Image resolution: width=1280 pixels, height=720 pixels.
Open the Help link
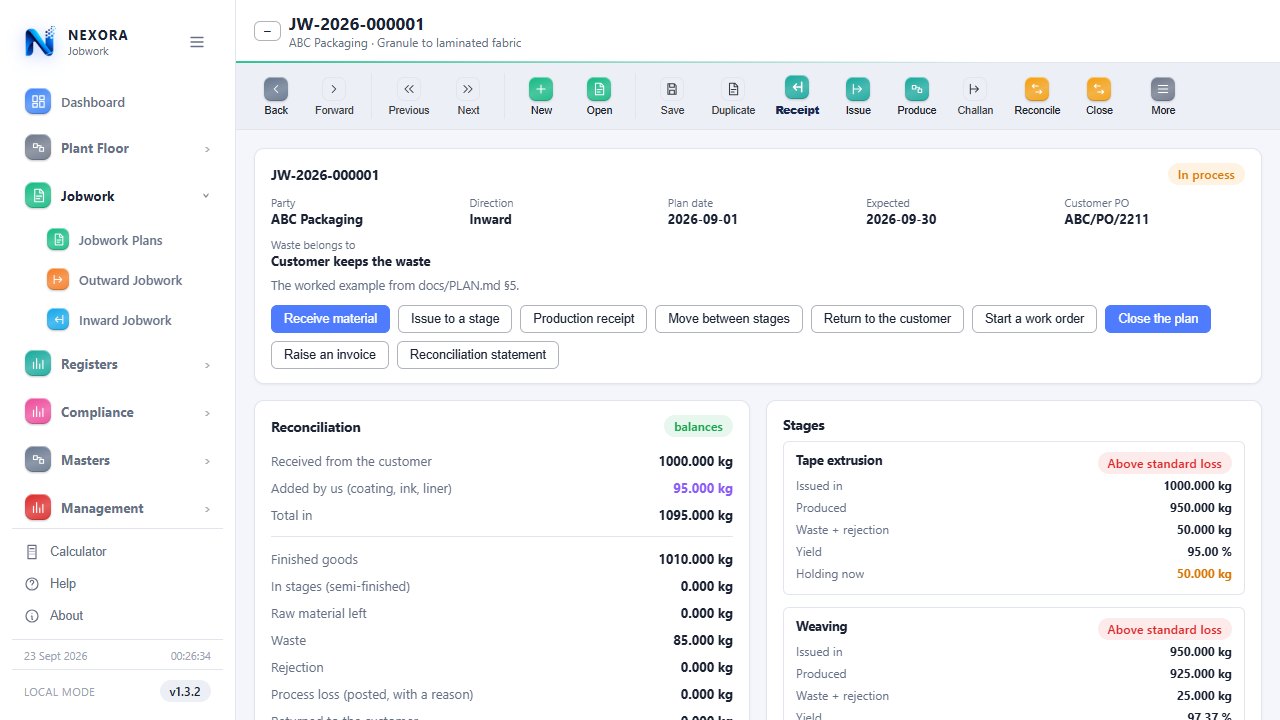pos(63,584)
